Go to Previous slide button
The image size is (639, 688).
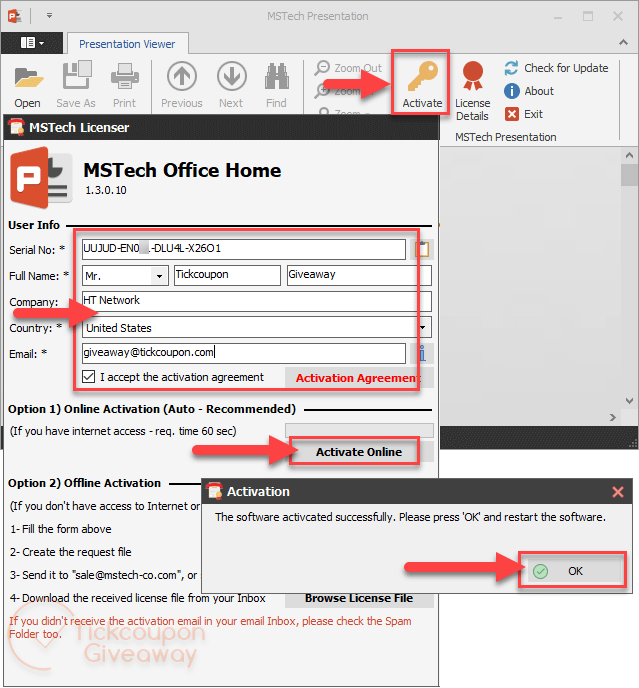[182, 86]
